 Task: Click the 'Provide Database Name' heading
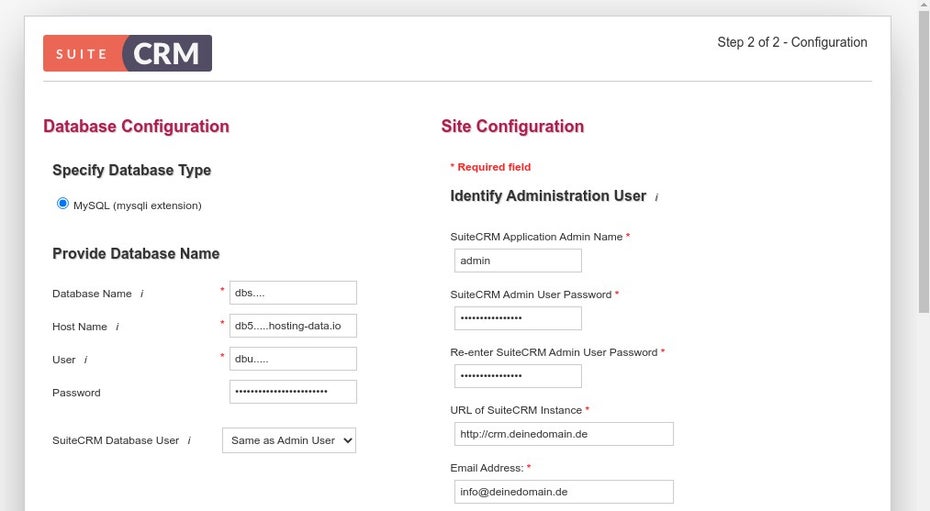point(136,254)
